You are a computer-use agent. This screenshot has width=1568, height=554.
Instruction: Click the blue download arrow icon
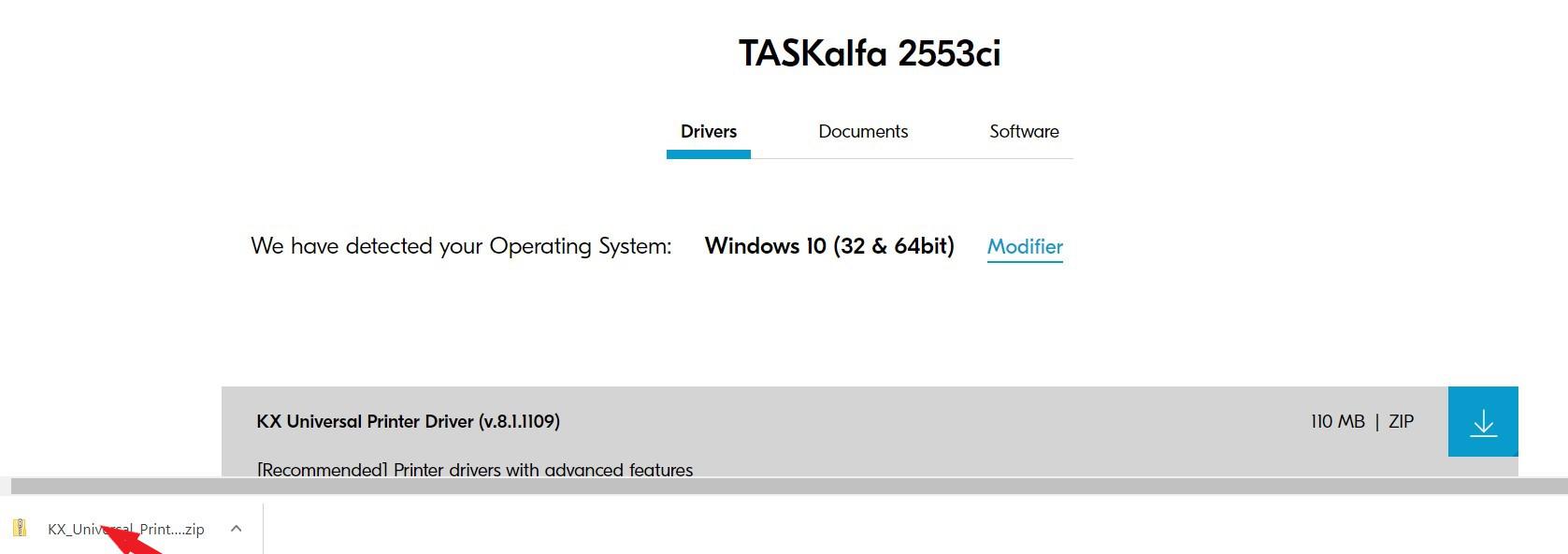1483,422
